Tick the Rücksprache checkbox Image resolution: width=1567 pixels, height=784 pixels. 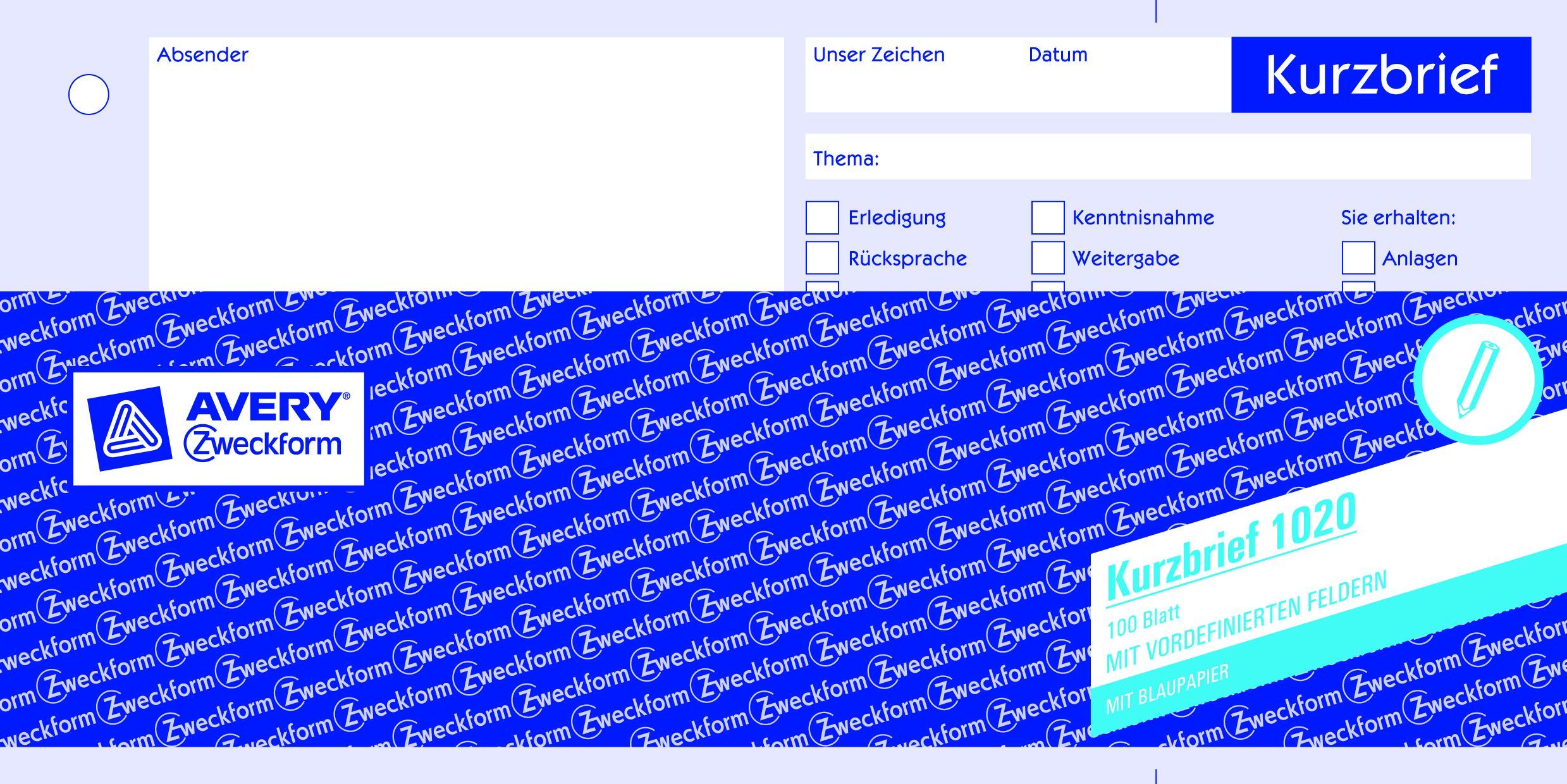pos(822,258)
